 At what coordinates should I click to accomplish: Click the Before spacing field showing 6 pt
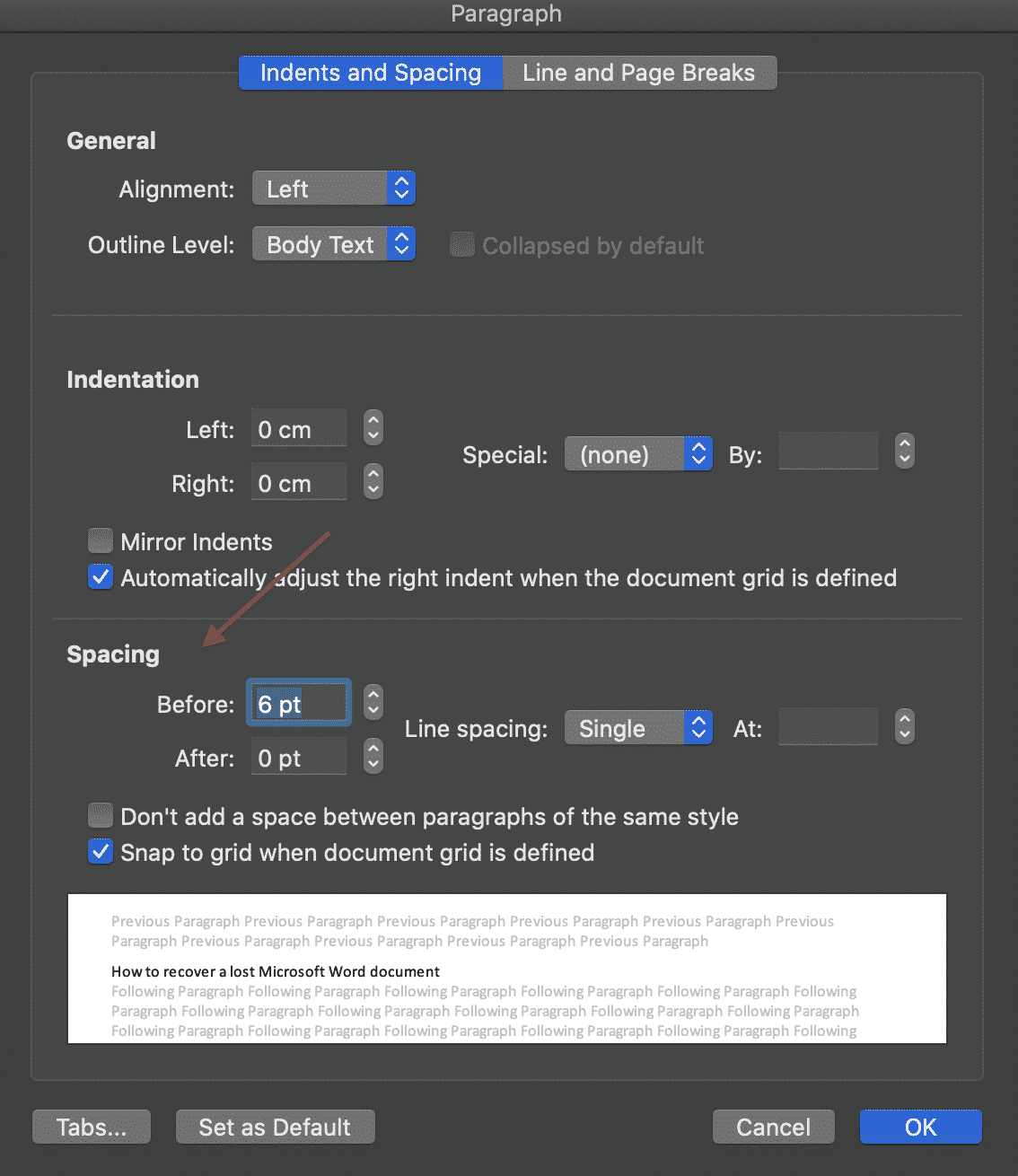point(298,703)
